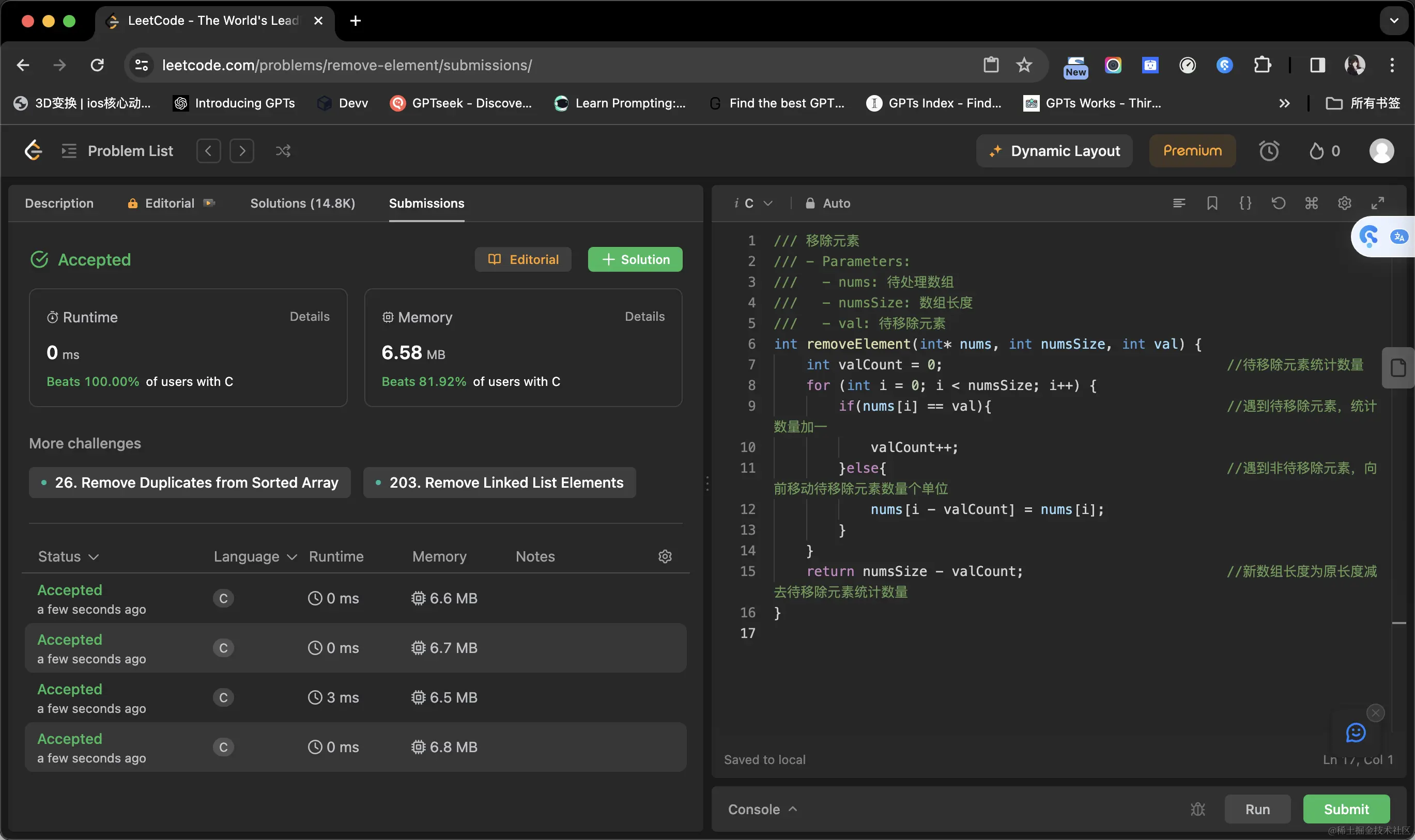
Task: Click the curly braces snippet icon
Action: [x=1245, y=203]
